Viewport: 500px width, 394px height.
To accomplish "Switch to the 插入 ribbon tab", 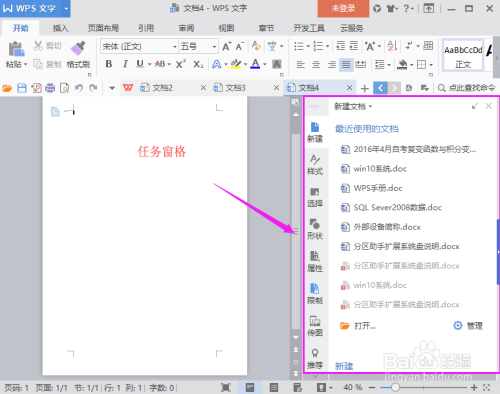I will point(60,28).
